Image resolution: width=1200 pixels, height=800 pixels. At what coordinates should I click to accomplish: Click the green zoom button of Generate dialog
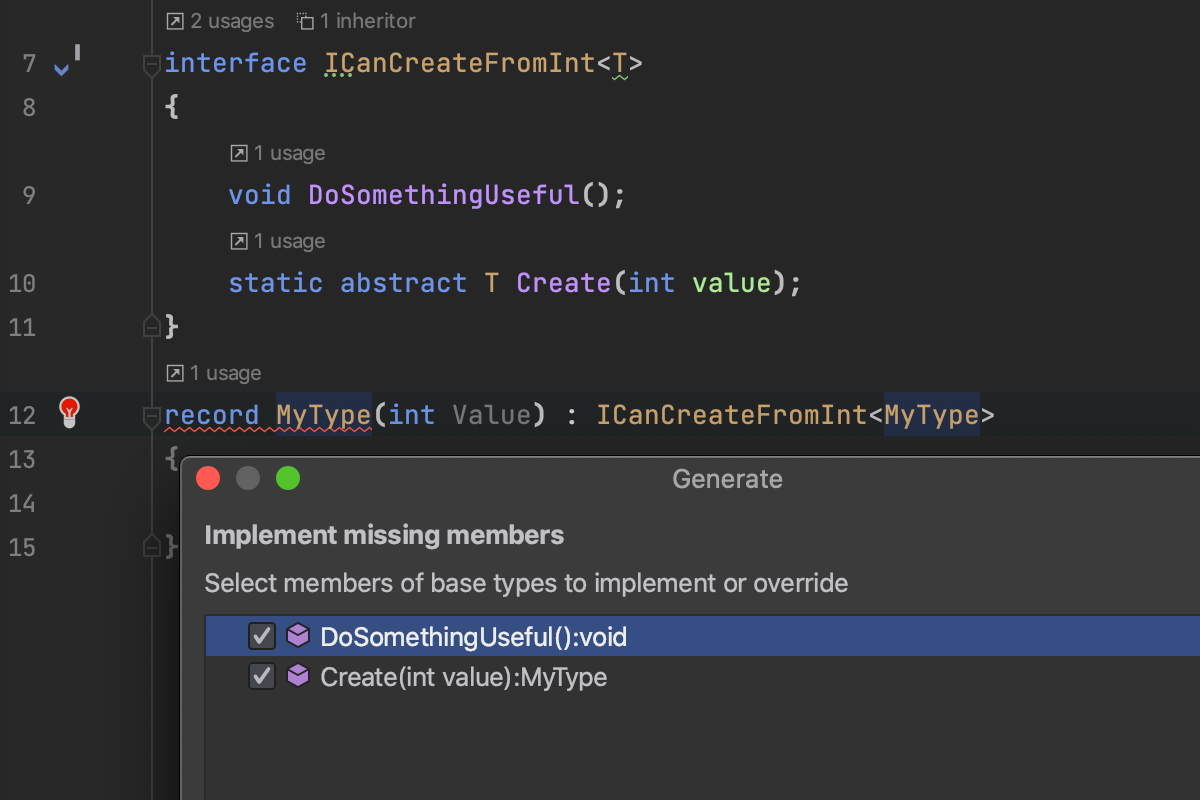[288, 479]
